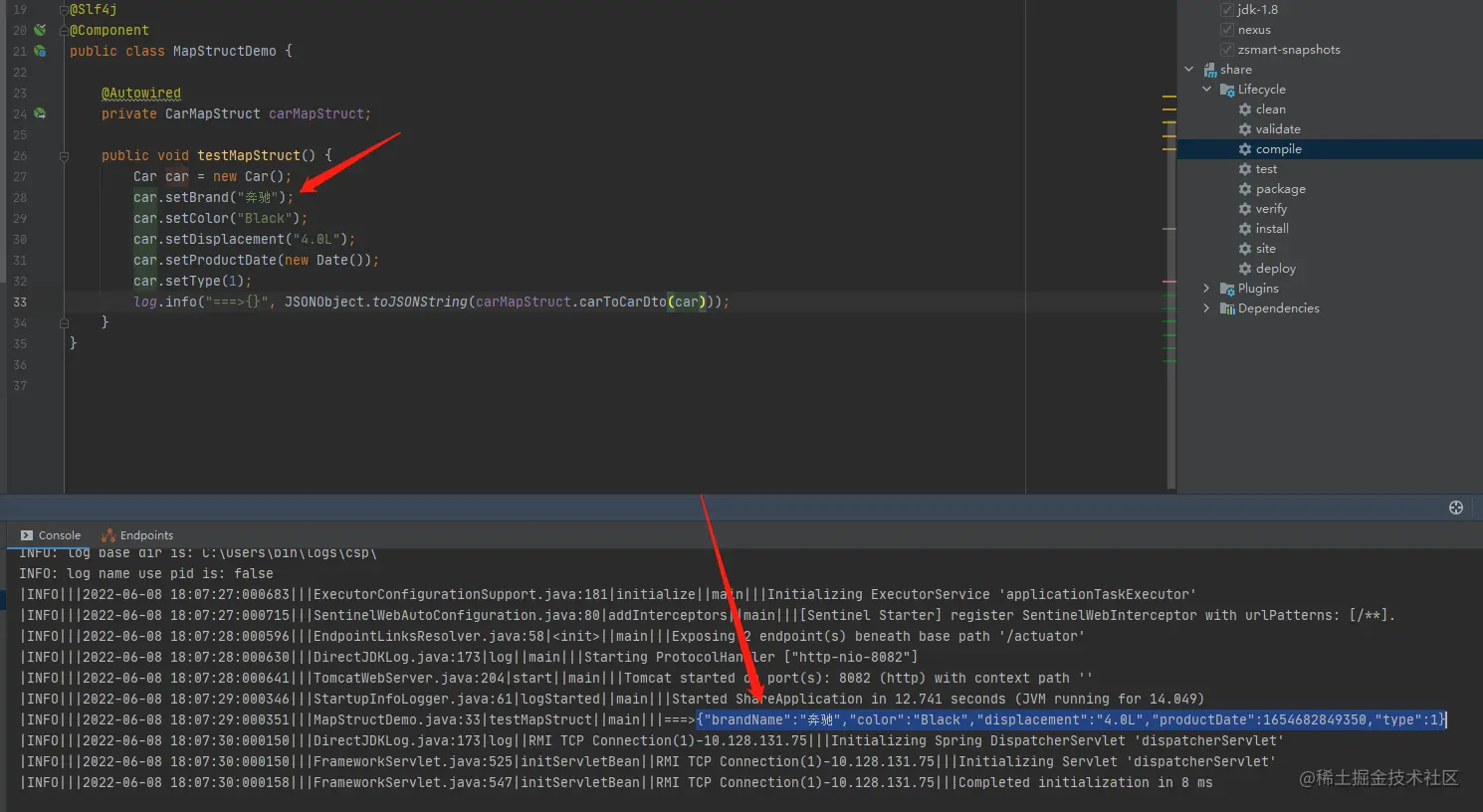
Task: Click the testMapStruct method name
Action: [x=249, y=155]
